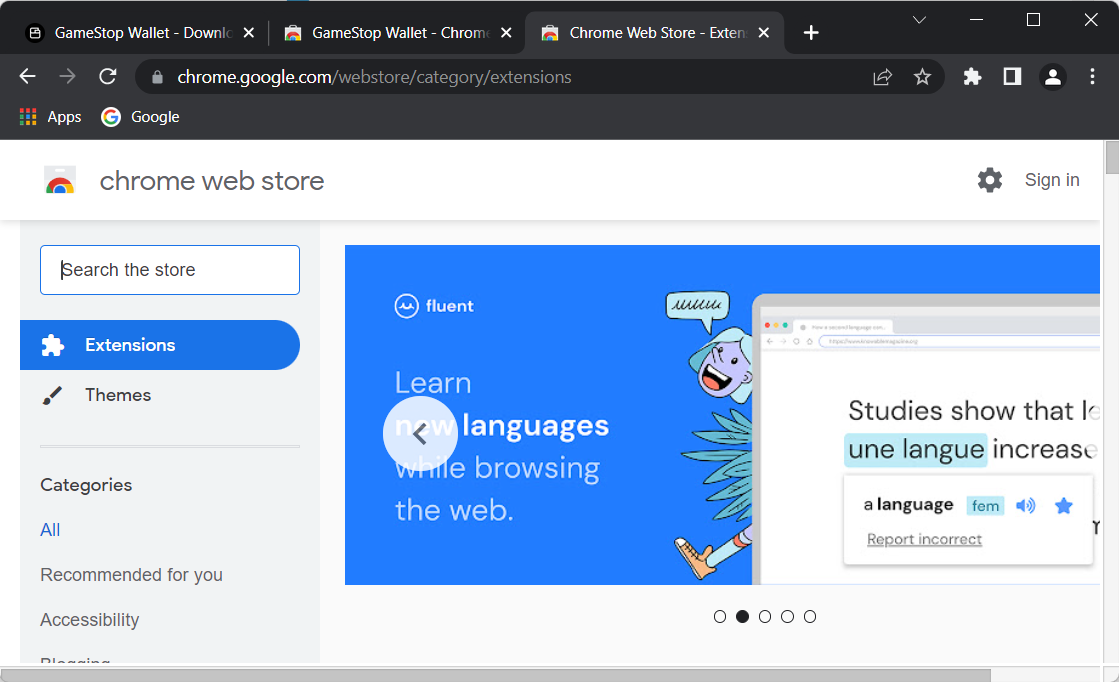This screenshot has width=1119, height=682.
Task: Click inside the Search the store field
Action: coord(169,269)
